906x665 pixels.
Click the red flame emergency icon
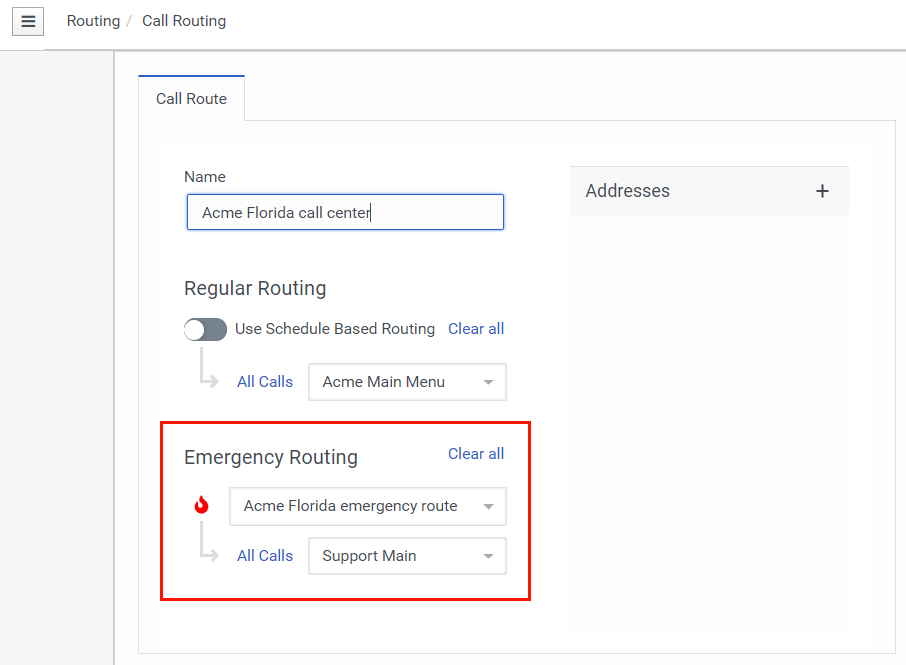[x=202, y=505]
